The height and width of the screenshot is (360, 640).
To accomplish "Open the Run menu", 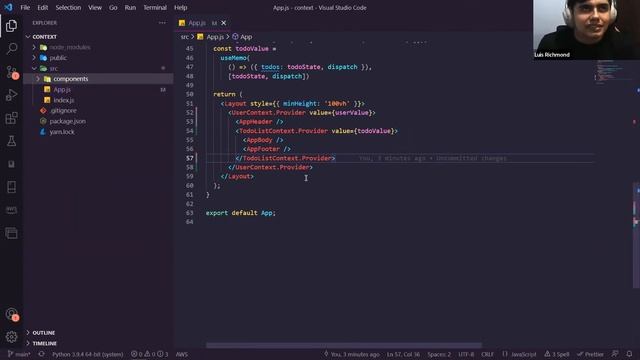I will click(130, 7).
